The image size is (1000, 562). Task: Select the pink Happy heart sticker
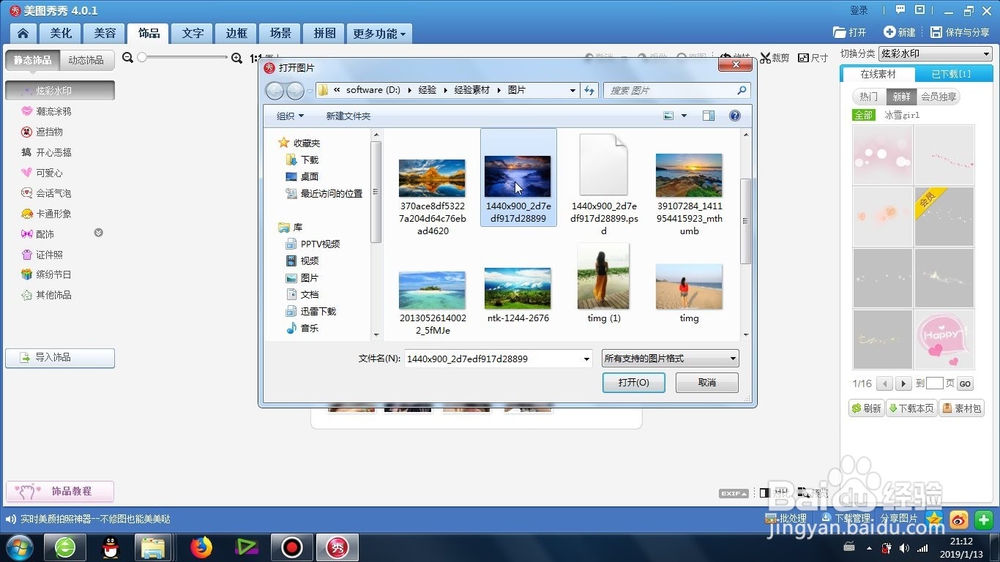tap(944, 339)
